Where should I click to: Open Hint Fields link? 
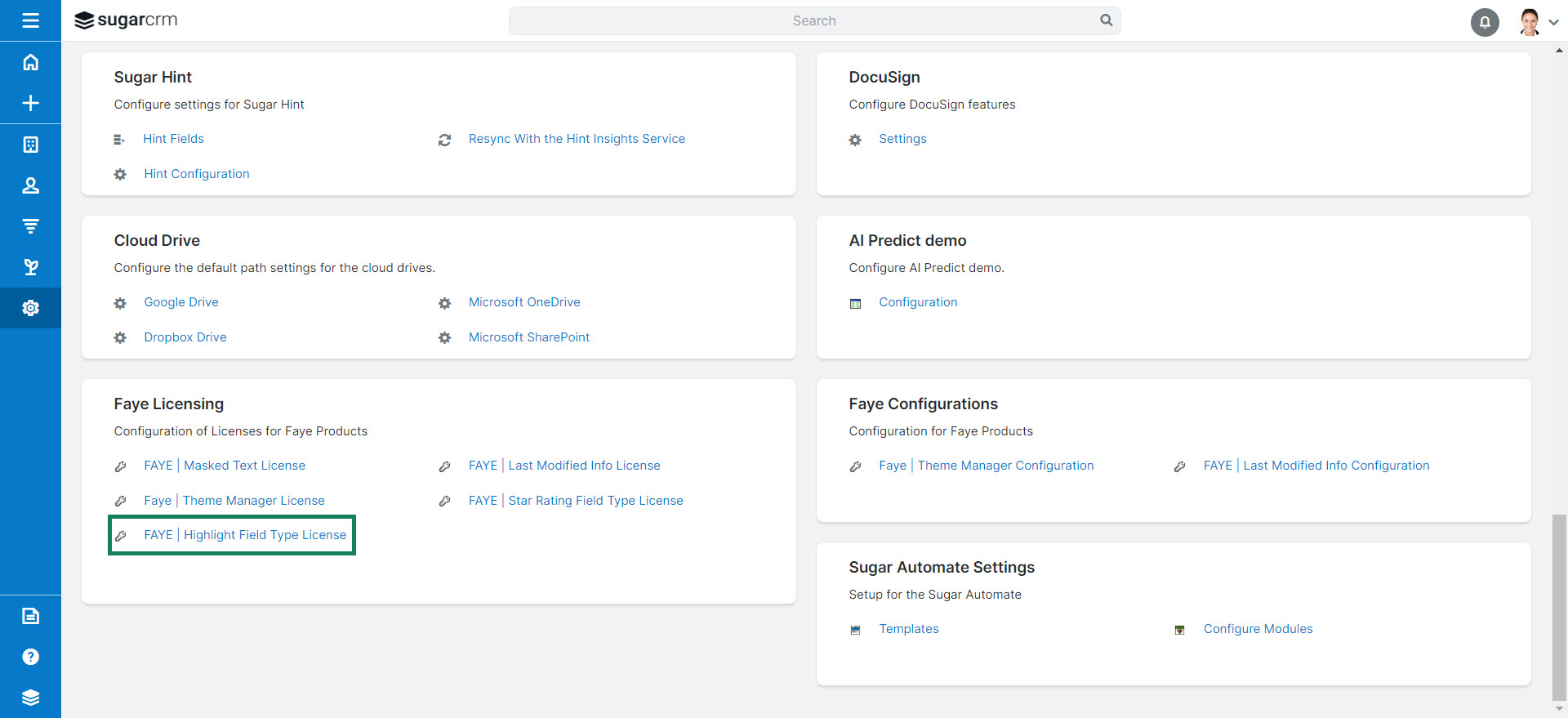click(x=173, y=139)
